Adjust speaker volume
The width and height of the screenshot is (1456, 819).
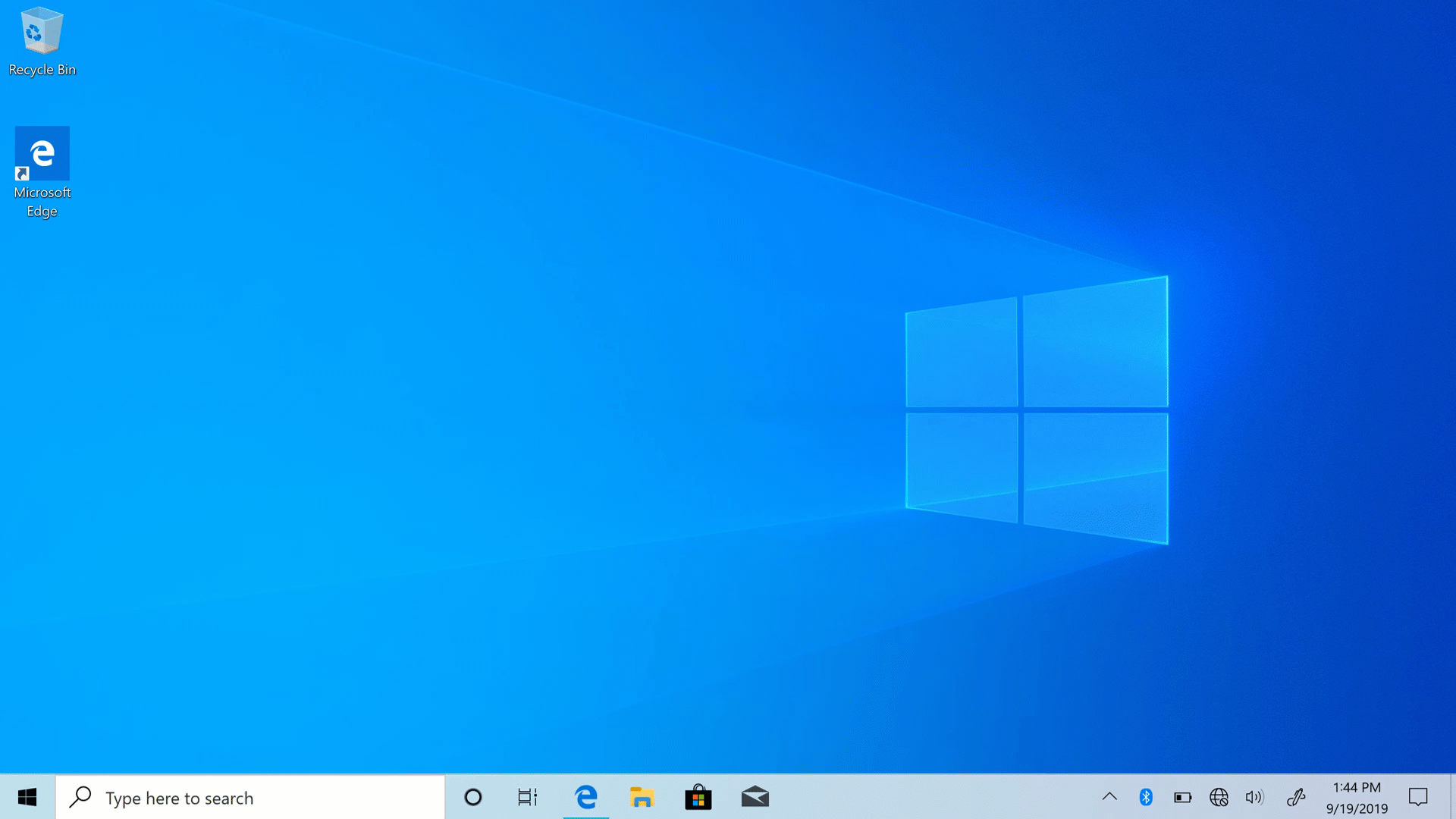tap(1255, 797)
